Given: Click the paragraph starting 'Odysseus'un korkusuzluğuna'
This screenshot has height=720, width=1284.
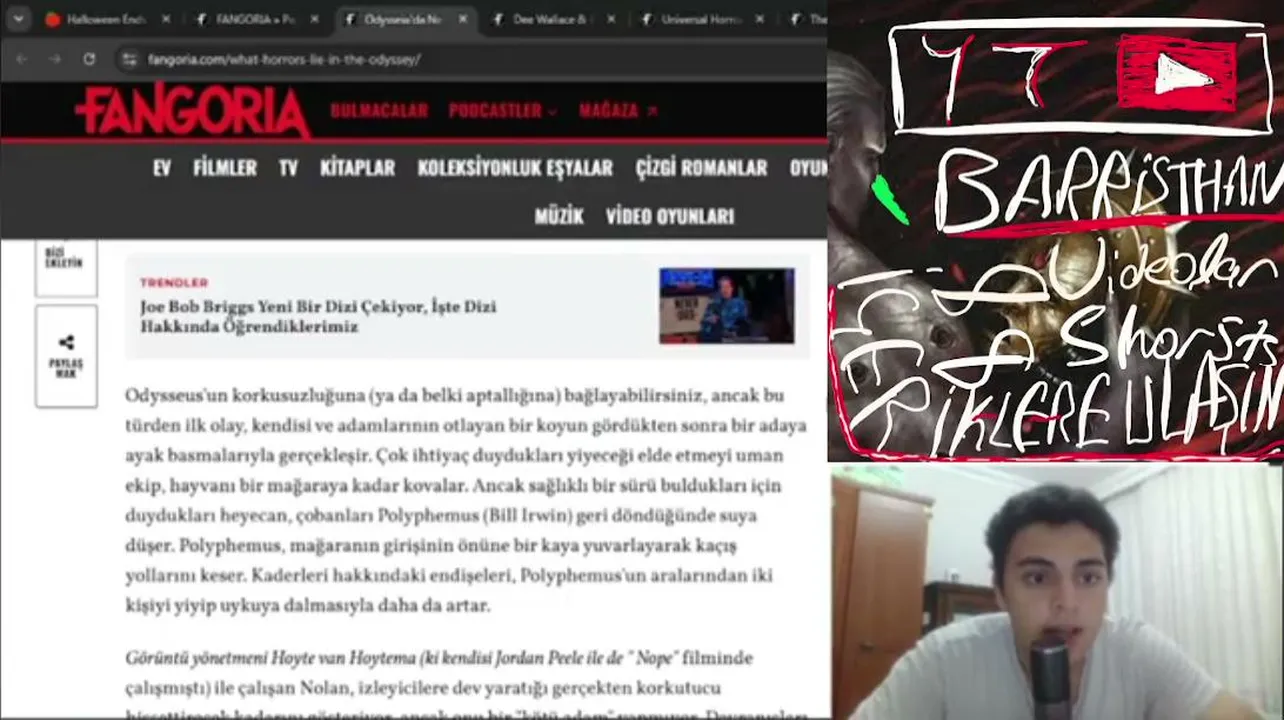Looking at the screenshot, I should coord(466,501).
